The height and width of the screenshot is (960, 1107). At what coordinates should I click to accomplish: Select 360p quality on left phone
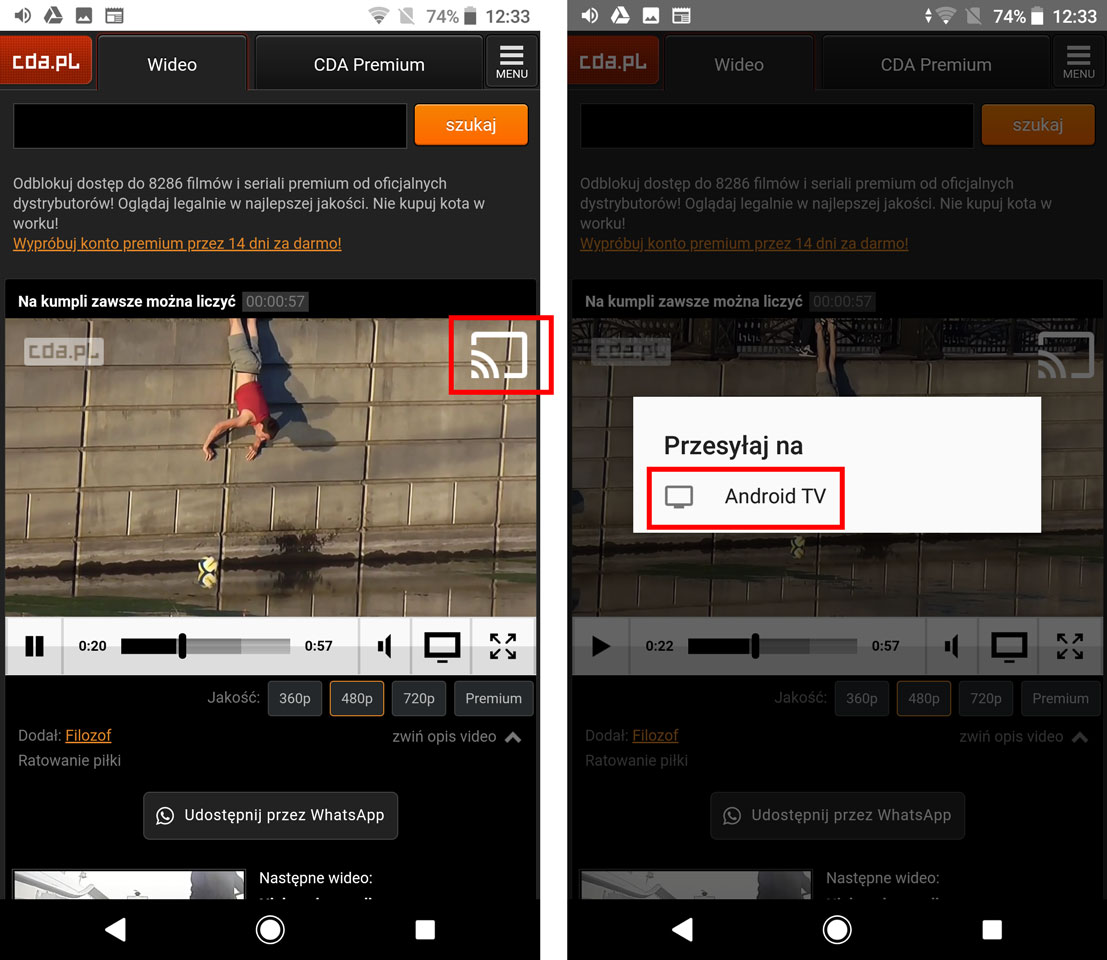[x=294, y=698]
